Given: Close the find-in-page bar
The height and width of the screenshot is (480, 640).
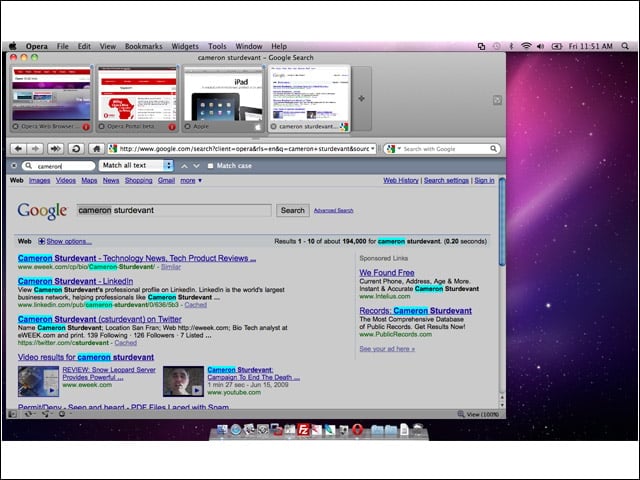Looking at the screenshot, I should coord(14,166).
